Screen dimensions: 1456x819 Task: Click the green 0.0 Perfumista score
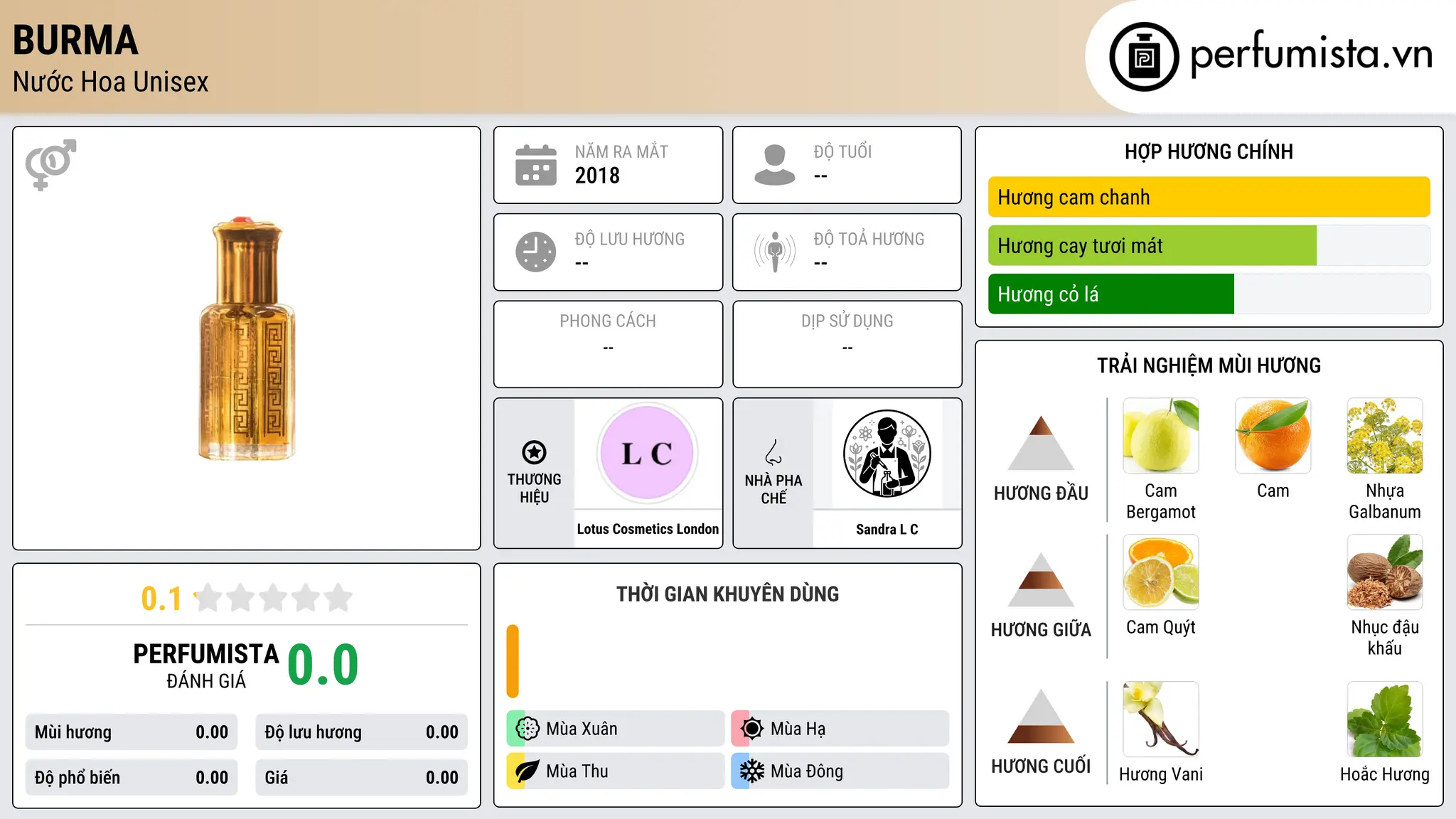[x=323, y=665]
